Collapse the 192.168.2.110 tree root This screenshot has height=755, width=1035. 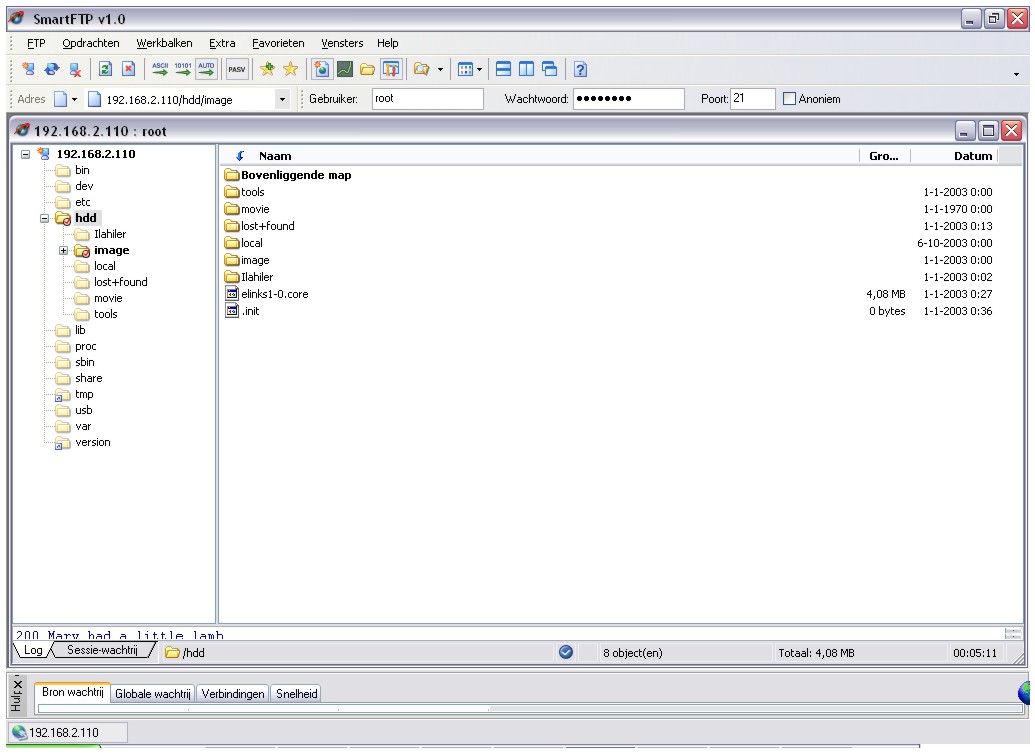(25, 154)
